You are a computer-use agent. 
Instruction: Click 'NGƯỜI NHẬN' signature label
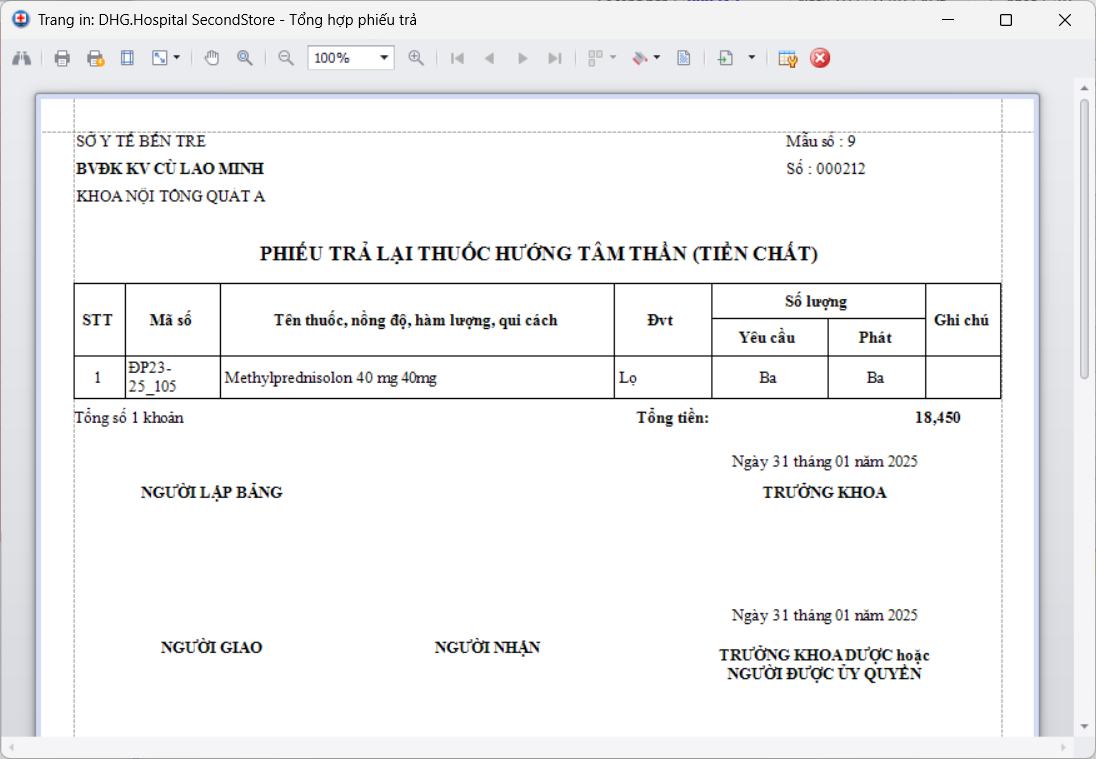487,647
